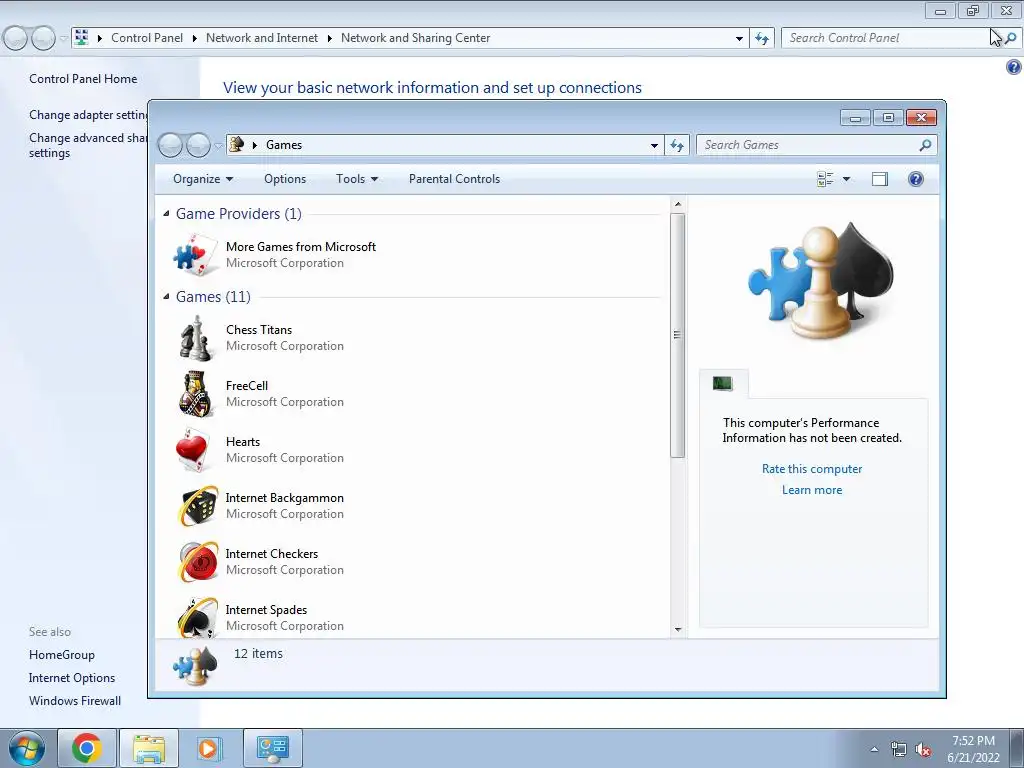Open Control Panel Home link
This screenshot has width=1024, height=768.
click(x=83, y=79)
